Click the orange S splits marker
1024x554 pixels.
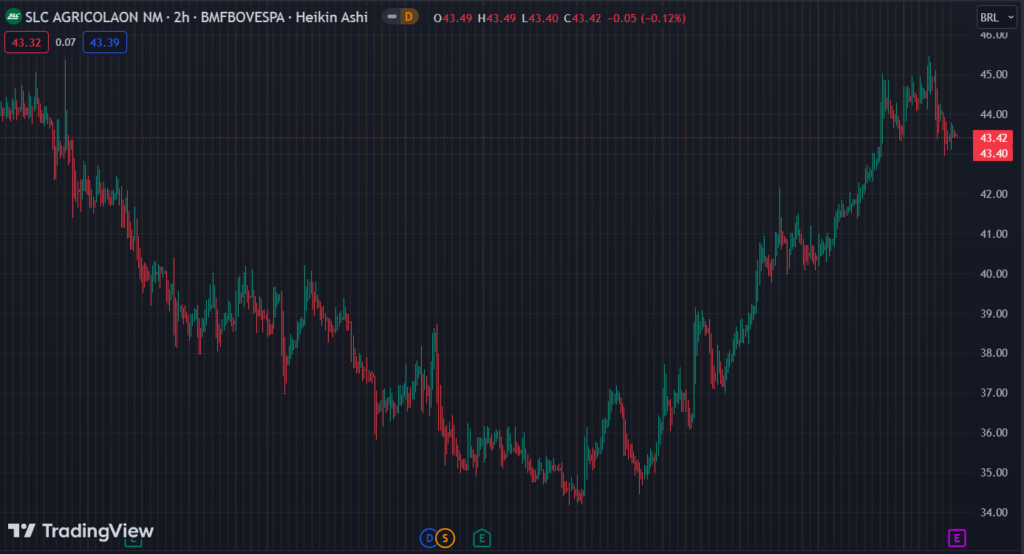(445, 538)
